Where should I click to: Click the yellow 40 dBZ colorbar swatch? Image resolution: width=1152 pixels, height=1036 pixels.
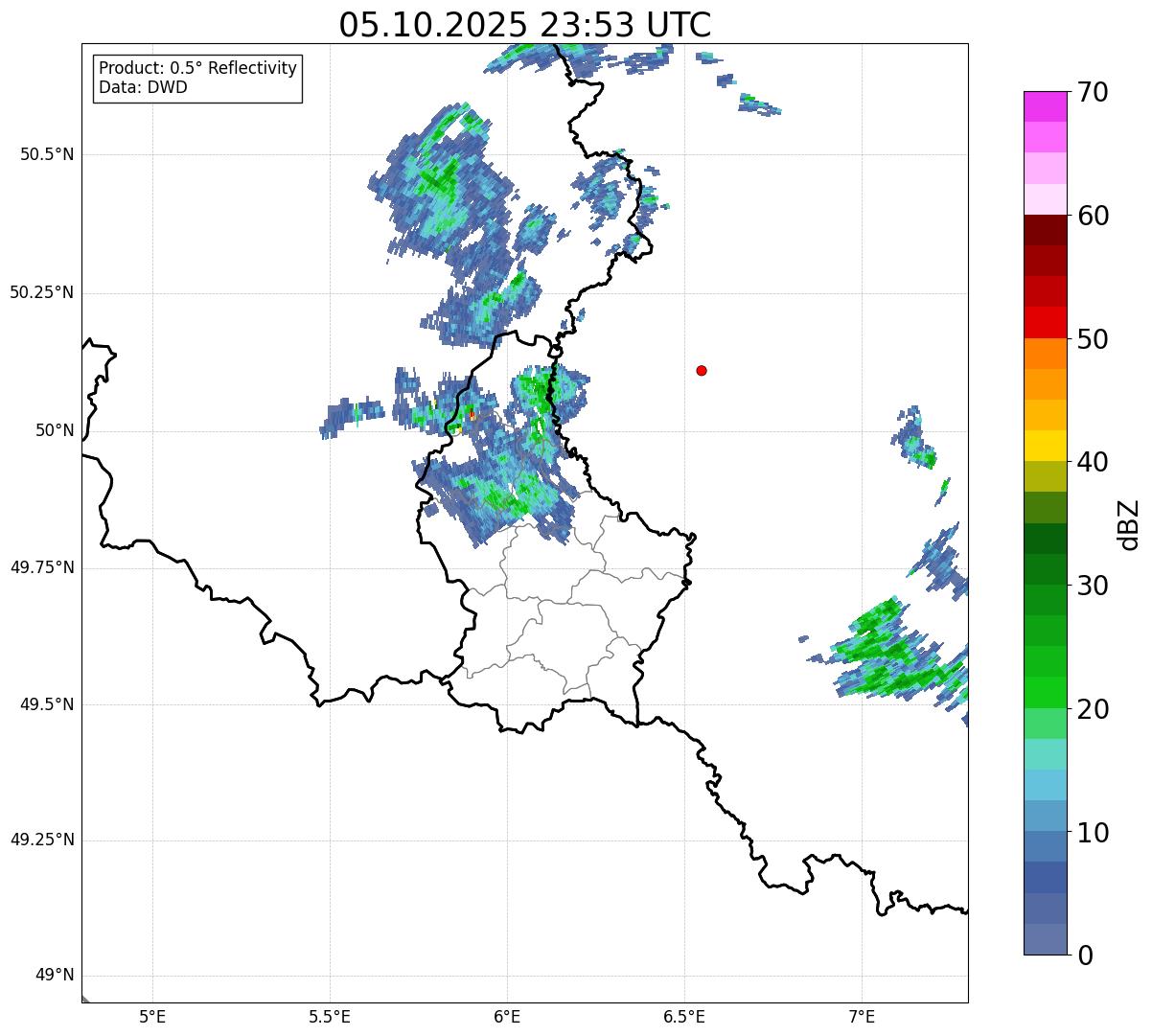[1046, 446]
